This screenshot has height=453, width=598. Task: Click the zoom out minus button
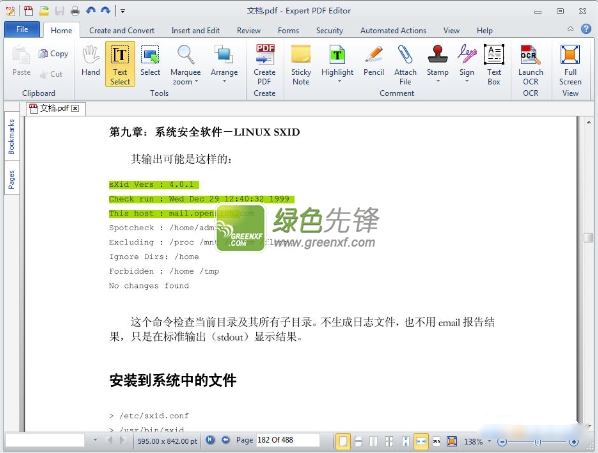click(x=502, y=442)
